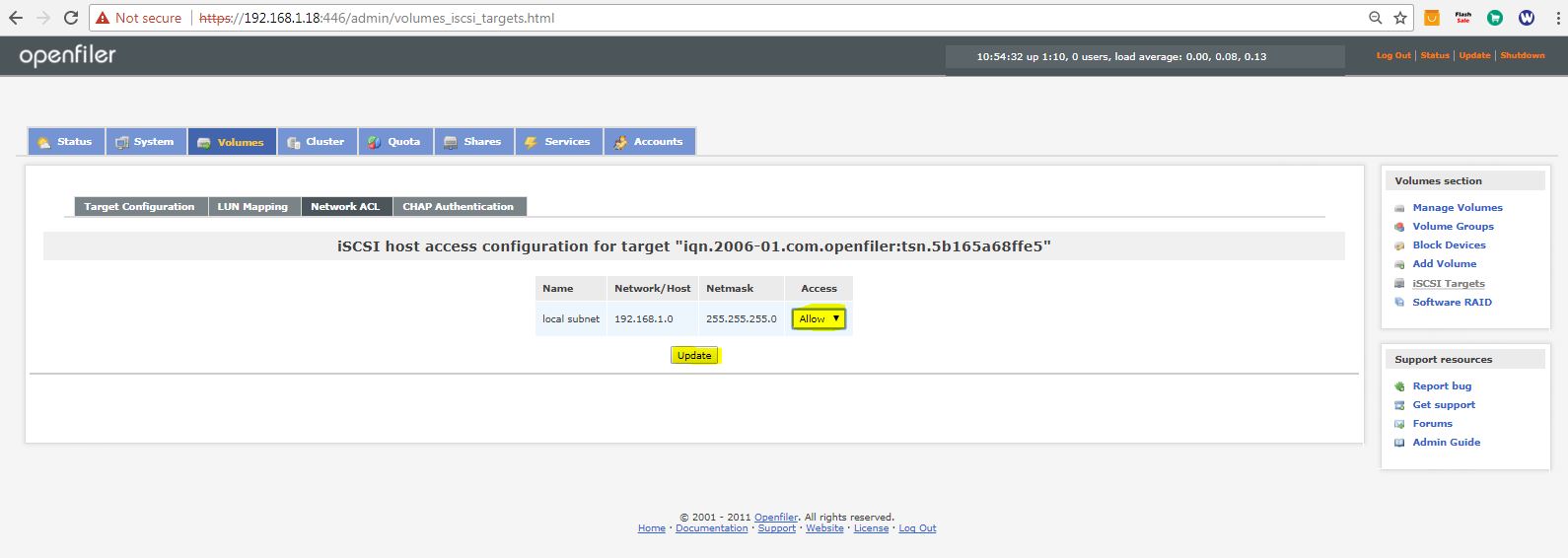The width and height of the screenshot is (1568, 558).
Task: Click the browser reload icon
Action: [x=71, y=18]
